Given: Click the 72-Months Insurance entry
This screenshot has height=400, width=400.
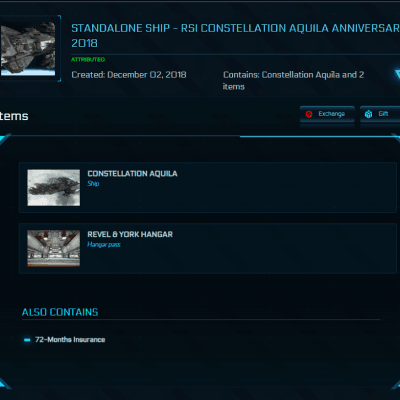Looking at the screenshot, I should (70, 340).
